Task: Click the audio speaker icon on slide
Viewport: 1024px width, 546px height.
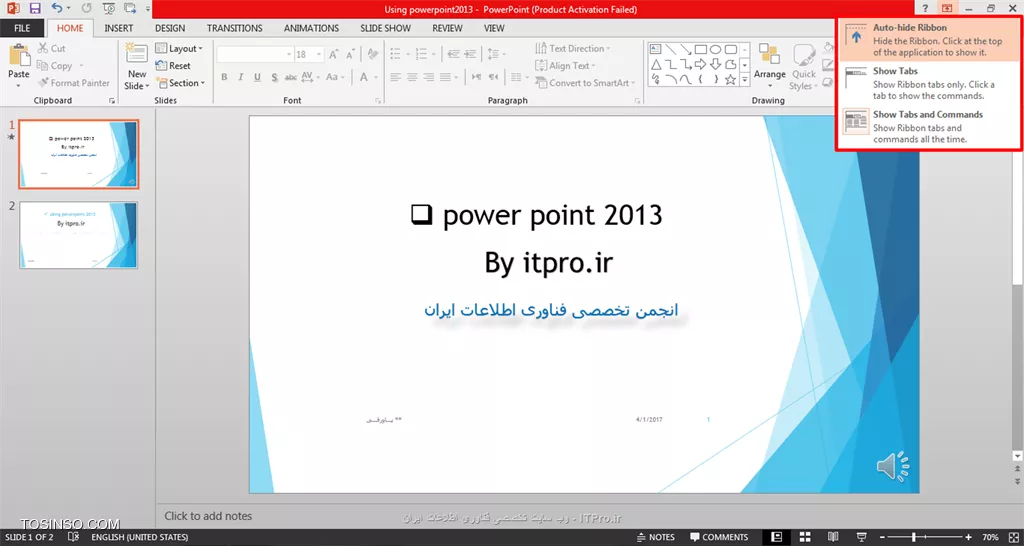Action: (x=893, y=466)
